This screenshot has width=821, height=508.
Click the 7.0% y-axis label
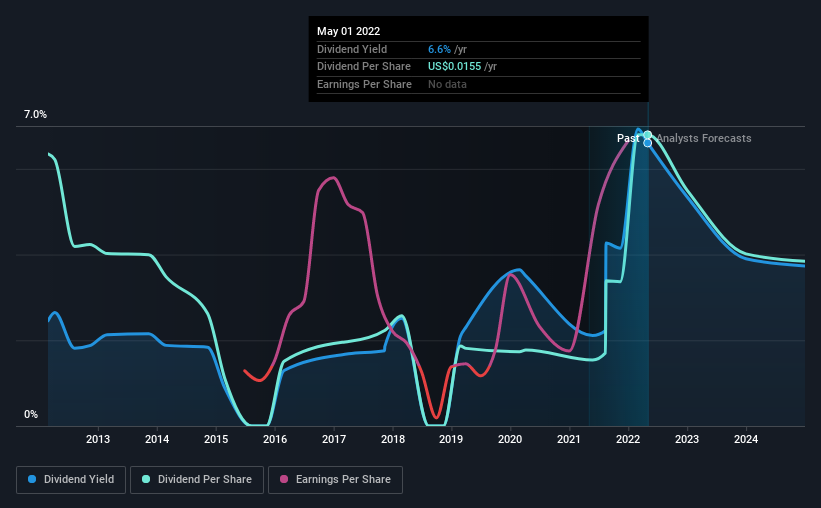click(35, 114)
